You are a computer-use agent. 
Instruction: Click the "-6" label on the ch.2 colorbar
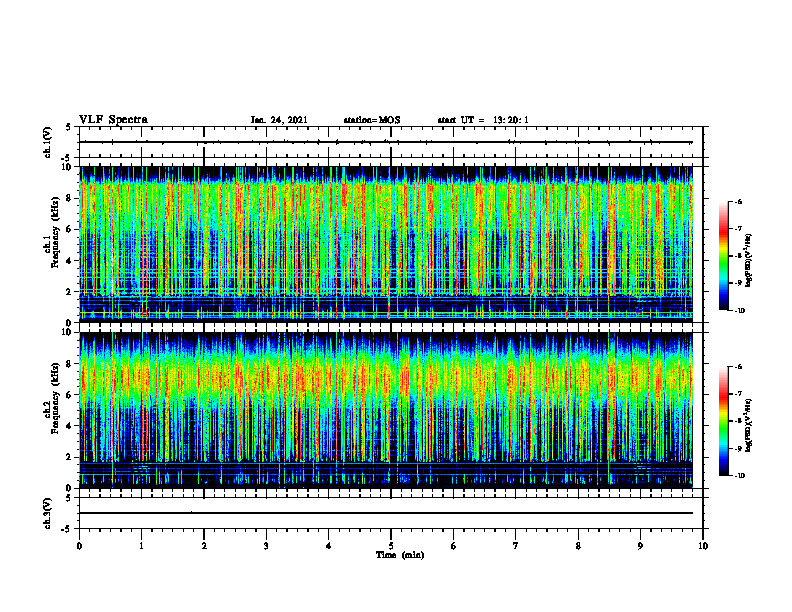[x=738, y=367]
